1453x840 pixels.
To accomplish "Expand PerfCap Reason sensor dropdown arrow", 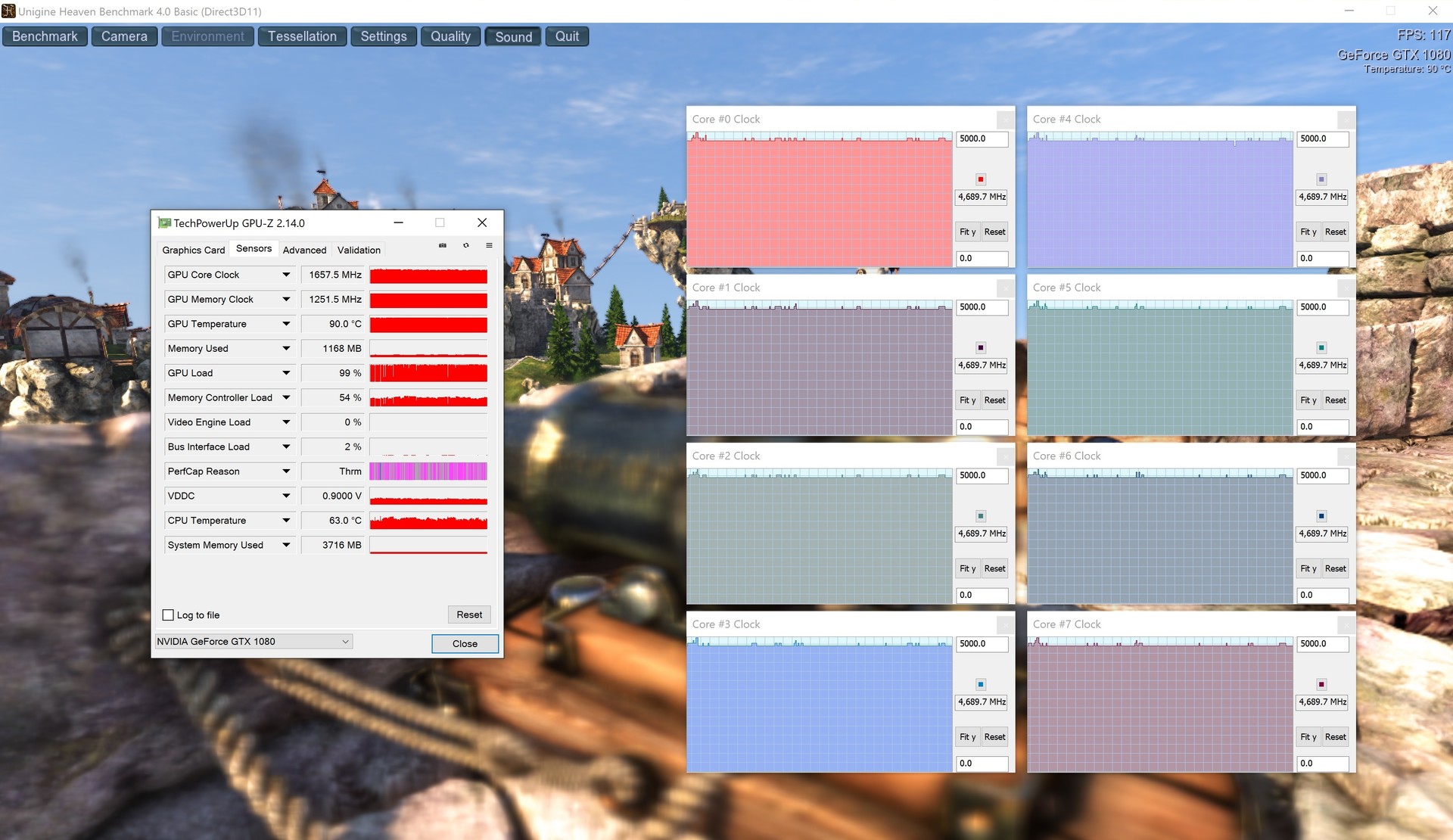I will tap(286, 471).
